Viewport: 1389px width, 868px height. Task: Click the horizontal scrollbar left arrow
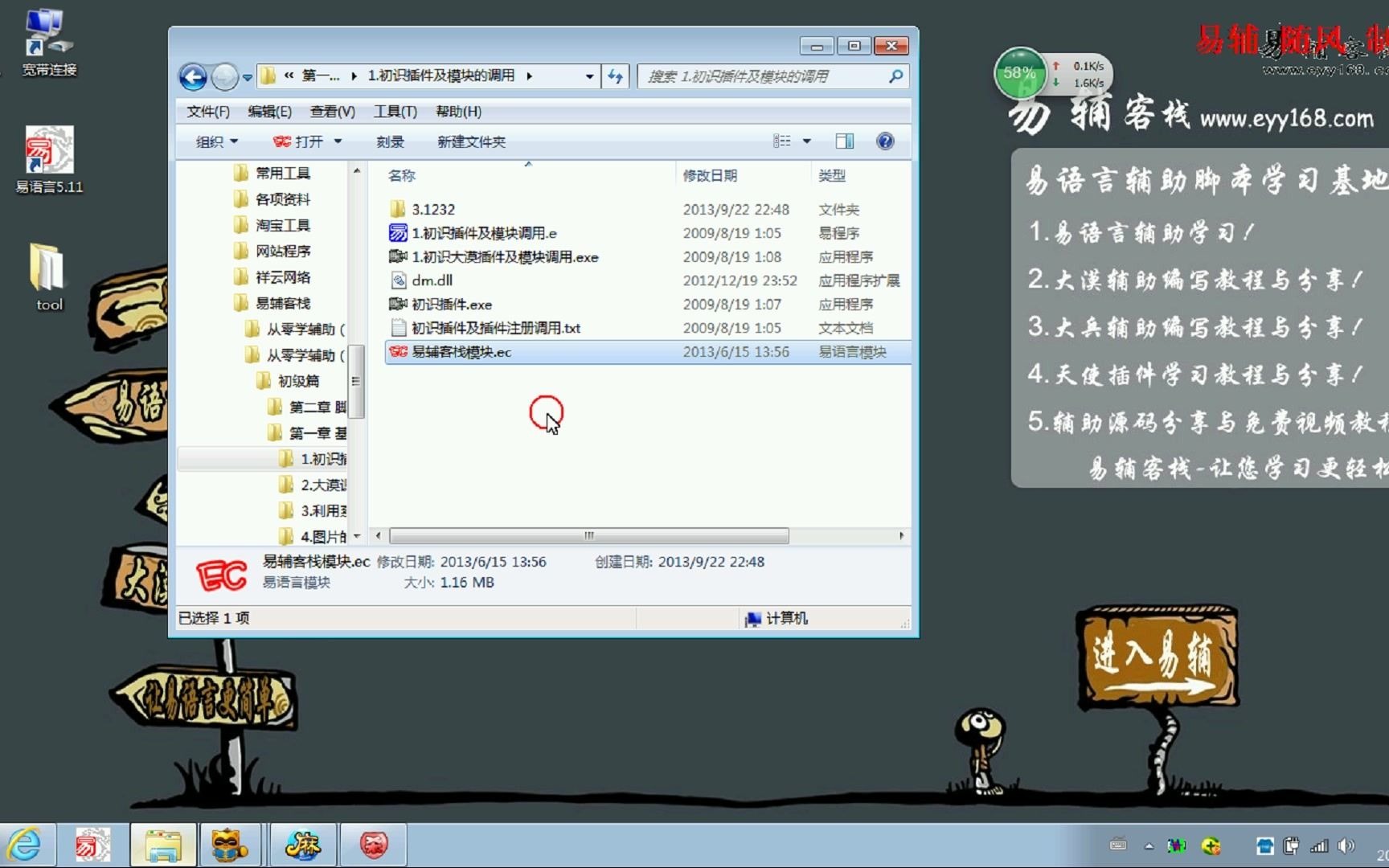[x=378, y=535]
